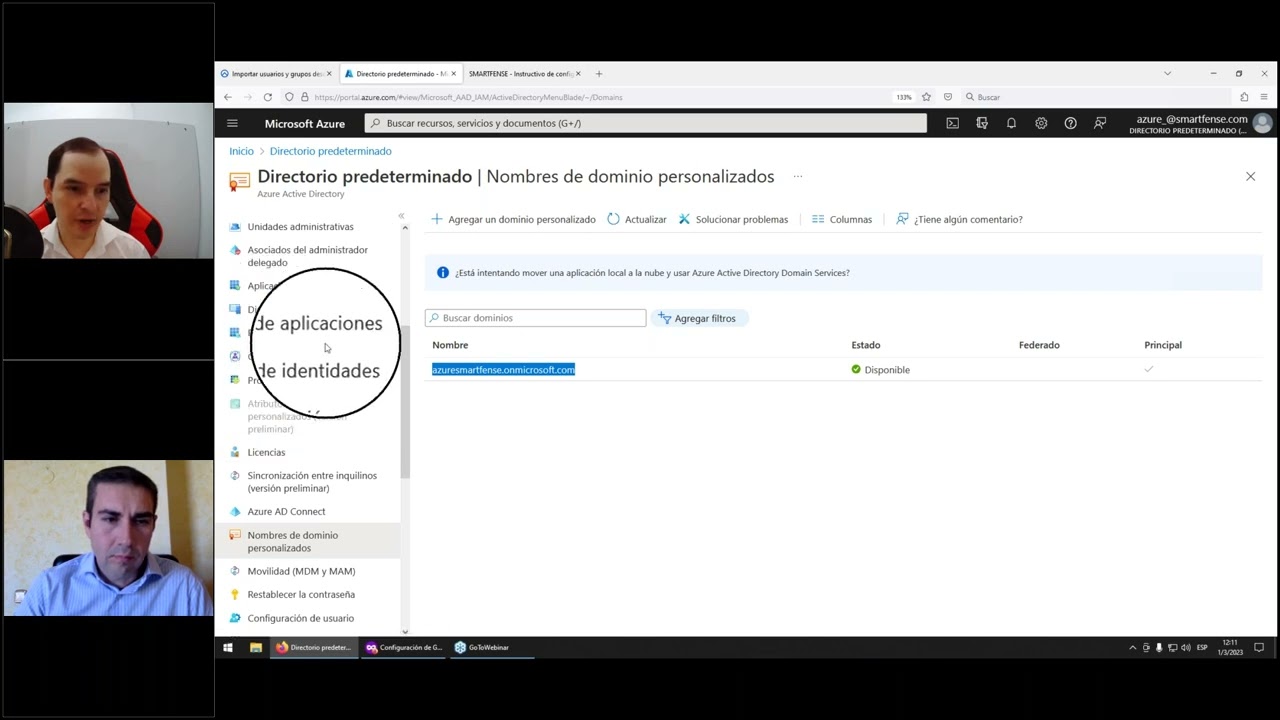Click the Pocket save icon in address bar
This screenshot has width=1280, height=720.
(948, 97)
